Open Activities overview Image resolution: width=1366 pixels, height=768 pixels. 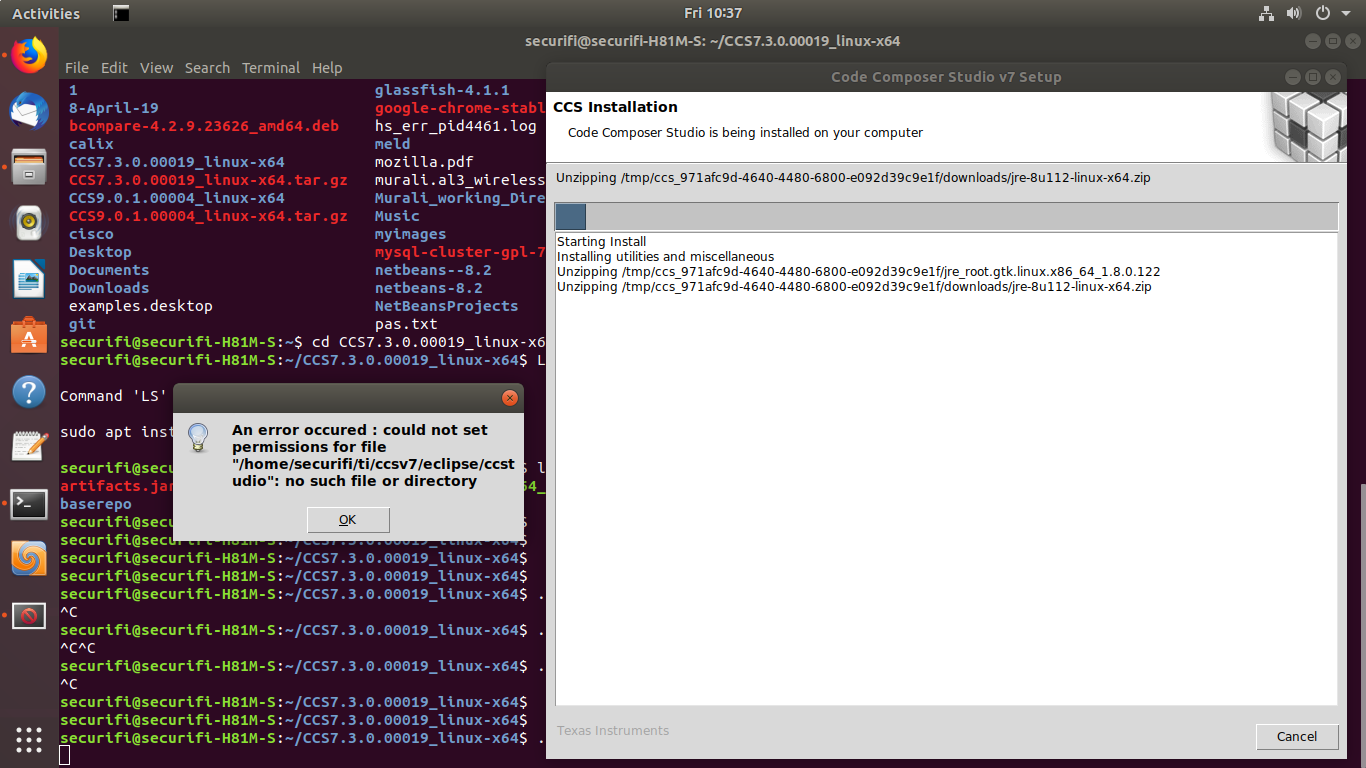[x=46, y=13]
